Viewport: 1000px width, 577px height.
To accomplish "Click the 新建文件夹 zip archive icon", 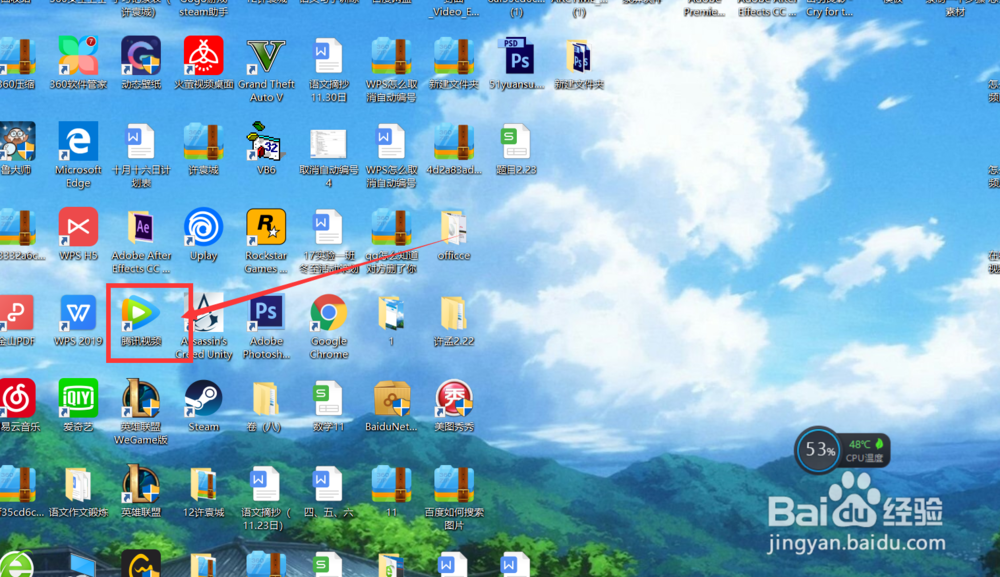I will point(453,55).
